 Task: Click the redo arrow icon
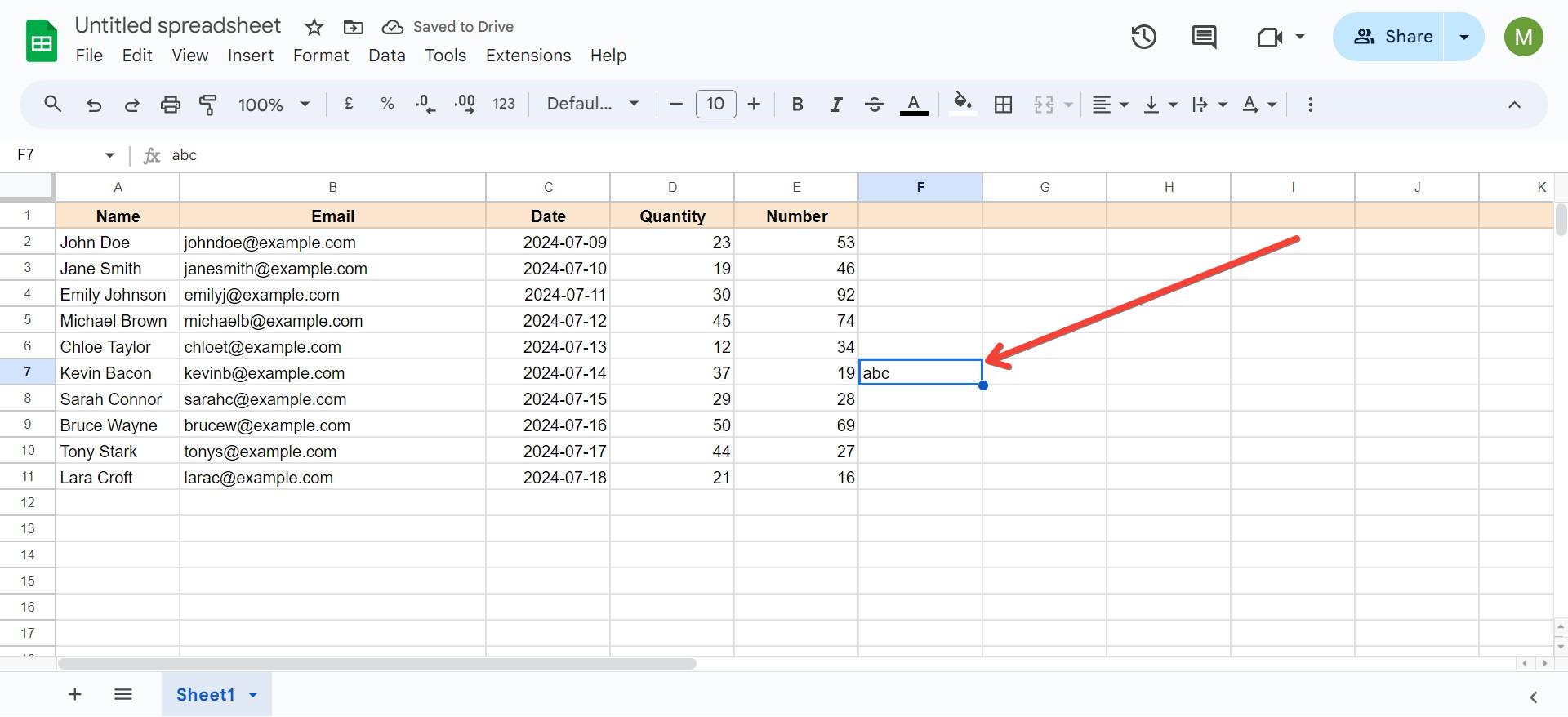[x=131, y=105]
